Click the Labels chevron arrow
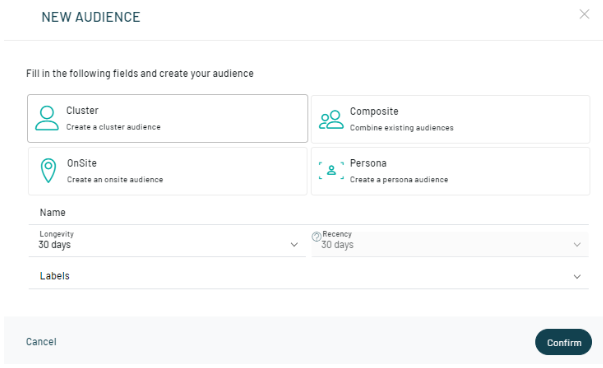 click(577, 276)
